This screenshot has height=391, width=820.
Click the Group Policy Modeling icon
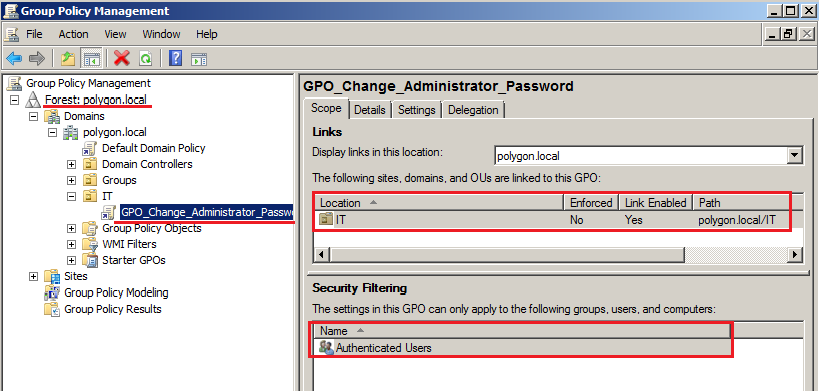coord(52,293)
